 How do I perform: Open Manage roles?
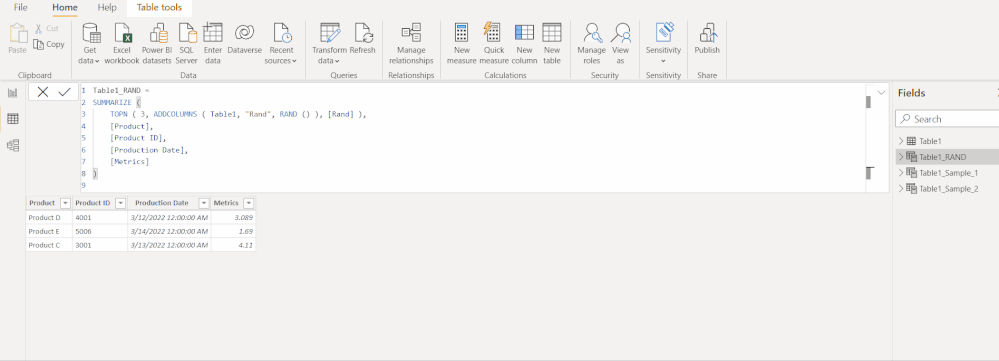(x=592, y=43)
